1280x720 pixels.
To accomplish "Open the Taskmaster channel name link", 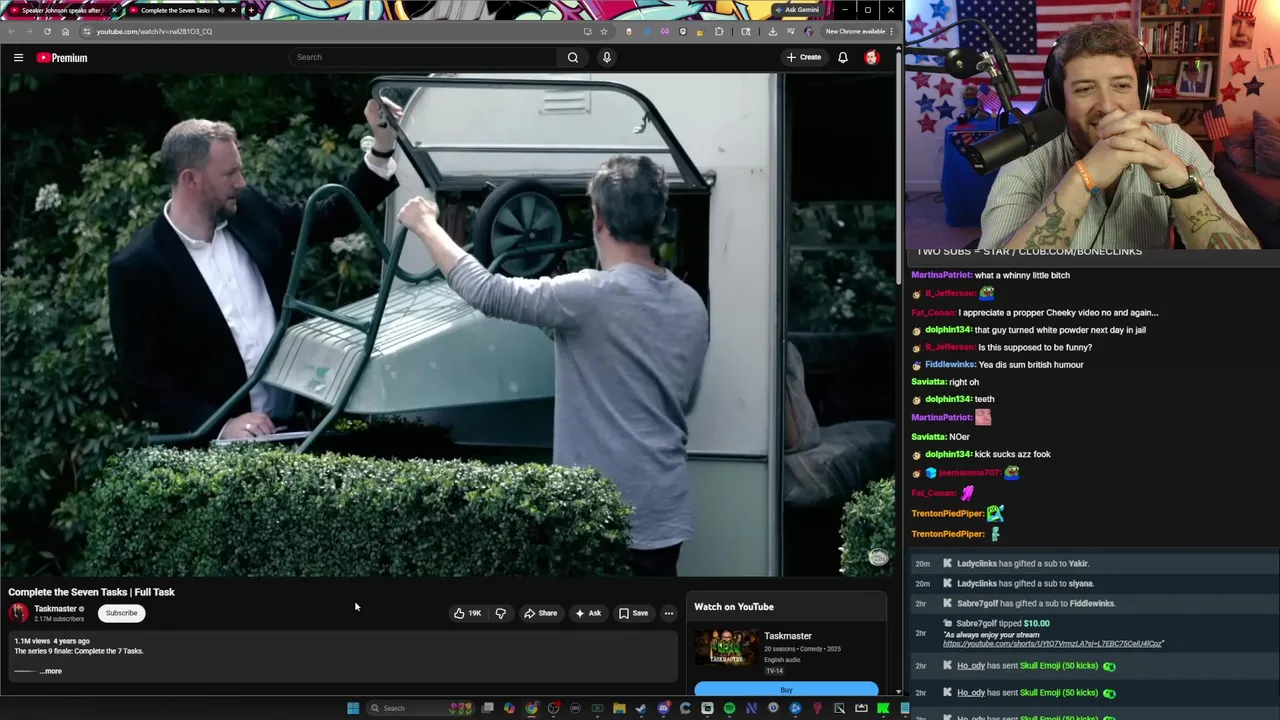I will pyautogui.click(x=56, y=609).
